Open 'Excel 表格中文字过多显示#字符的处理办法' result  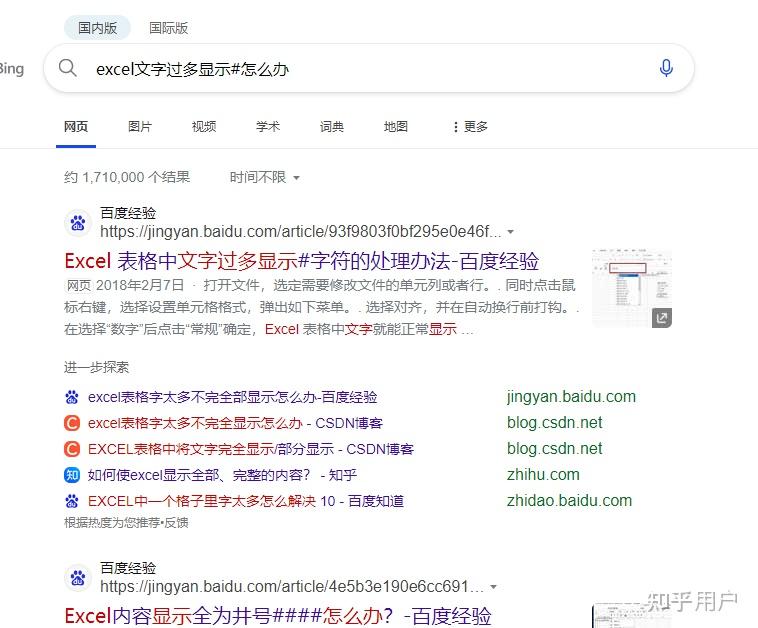(302, 261)
